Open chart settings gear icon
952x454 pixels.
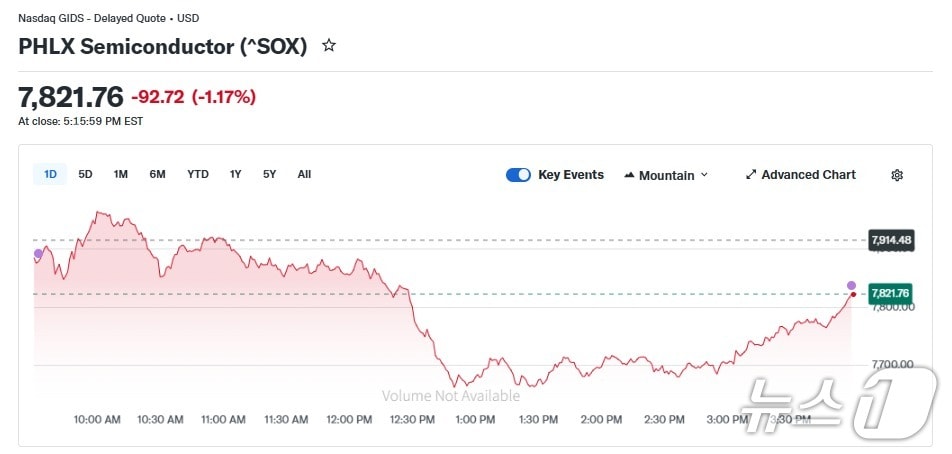coord(897,175)
